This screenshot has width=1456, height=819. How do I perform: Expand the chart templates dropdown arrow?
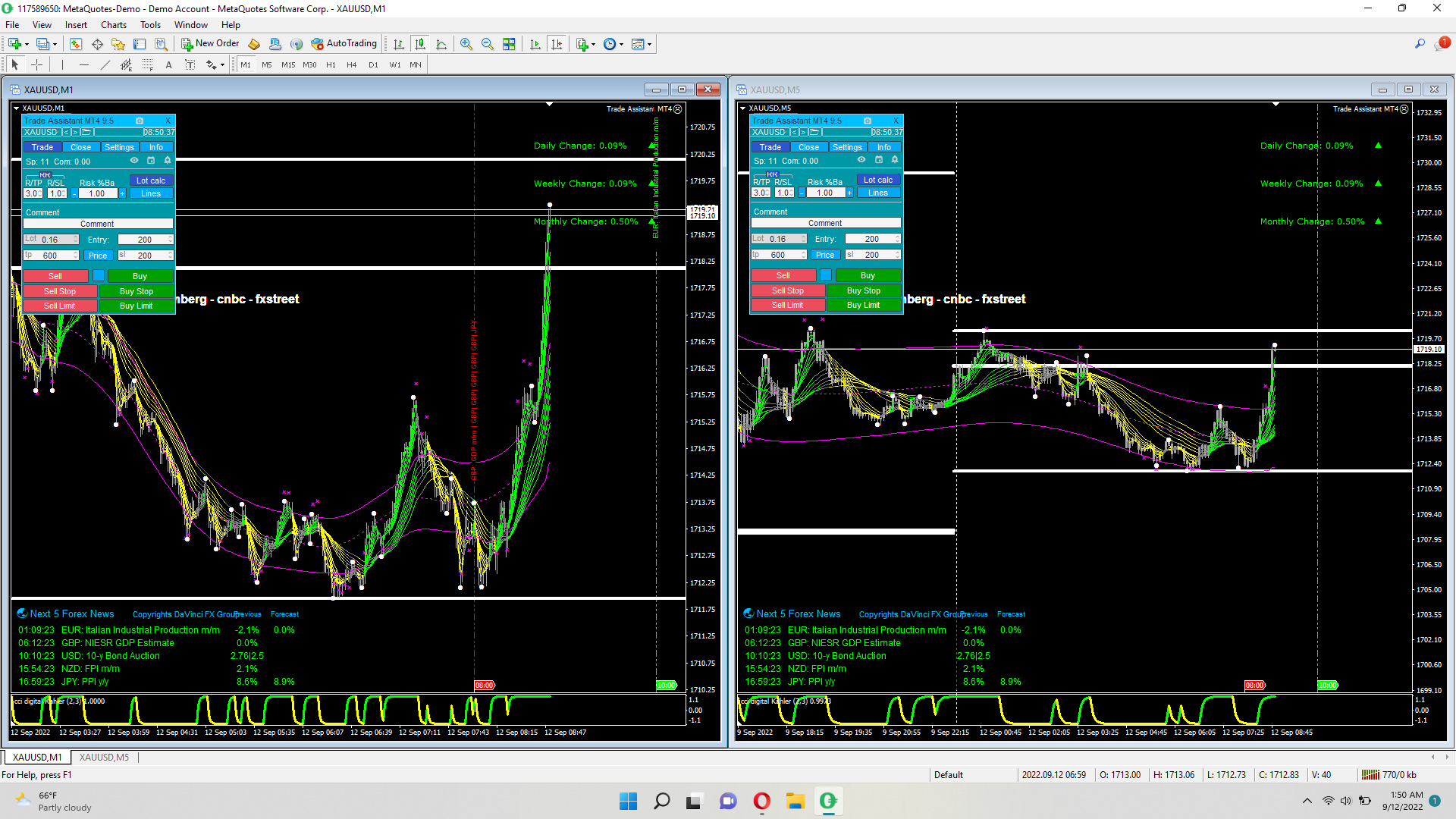tap(649, 44)
